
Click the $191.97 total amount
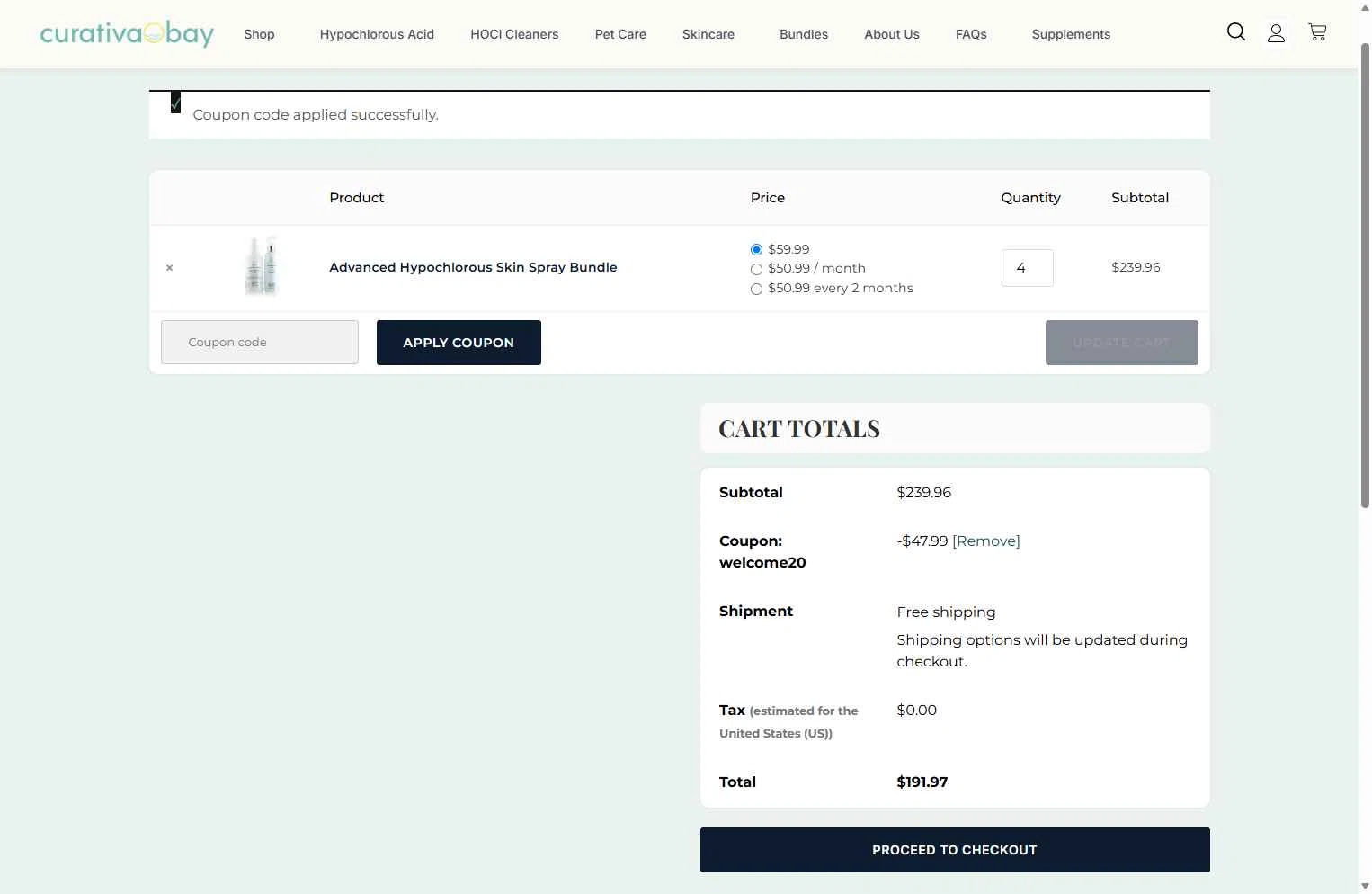coord(922,782)
